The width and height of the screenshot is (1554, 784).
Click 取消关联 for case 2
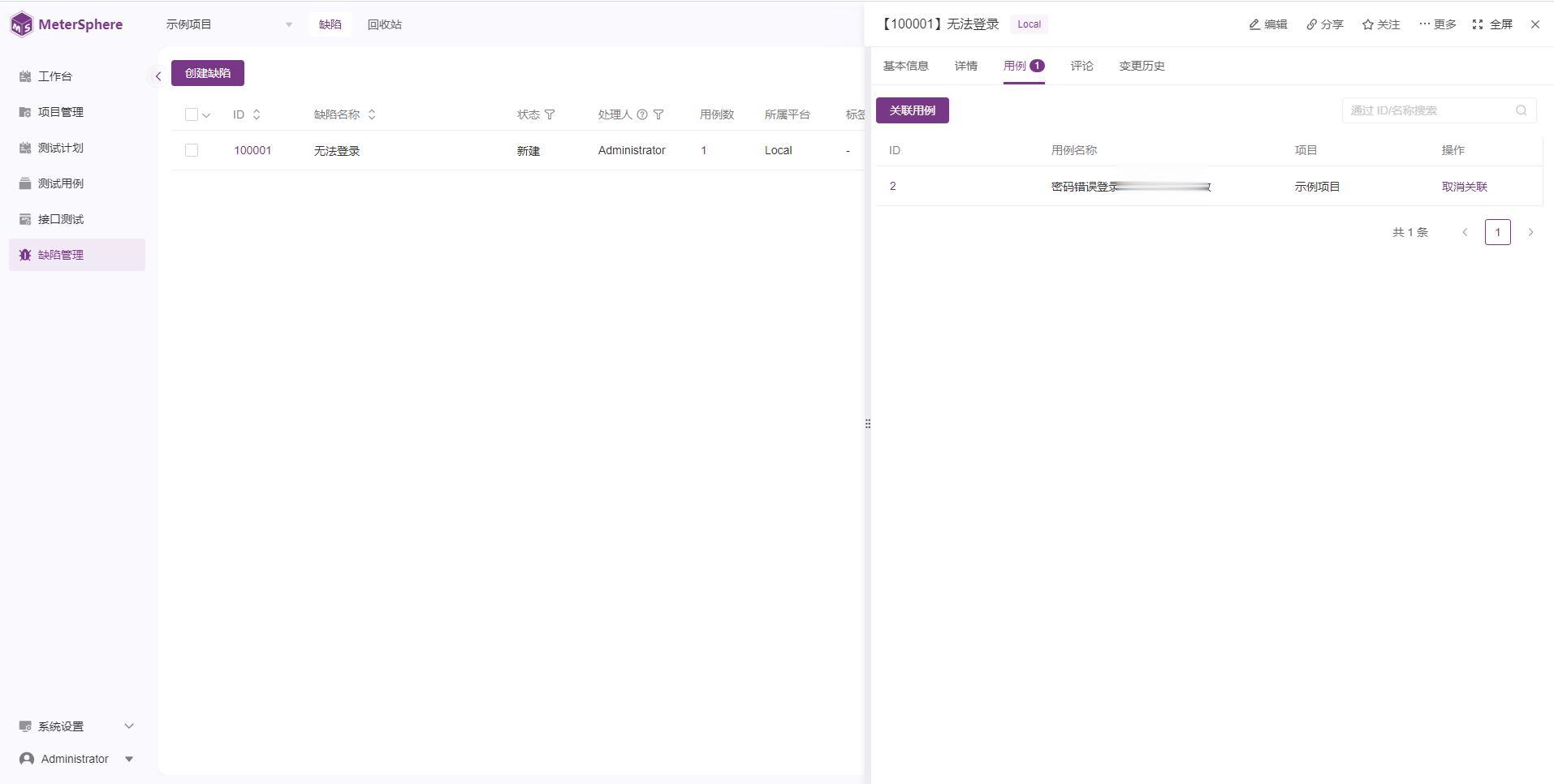(1465, 187)
